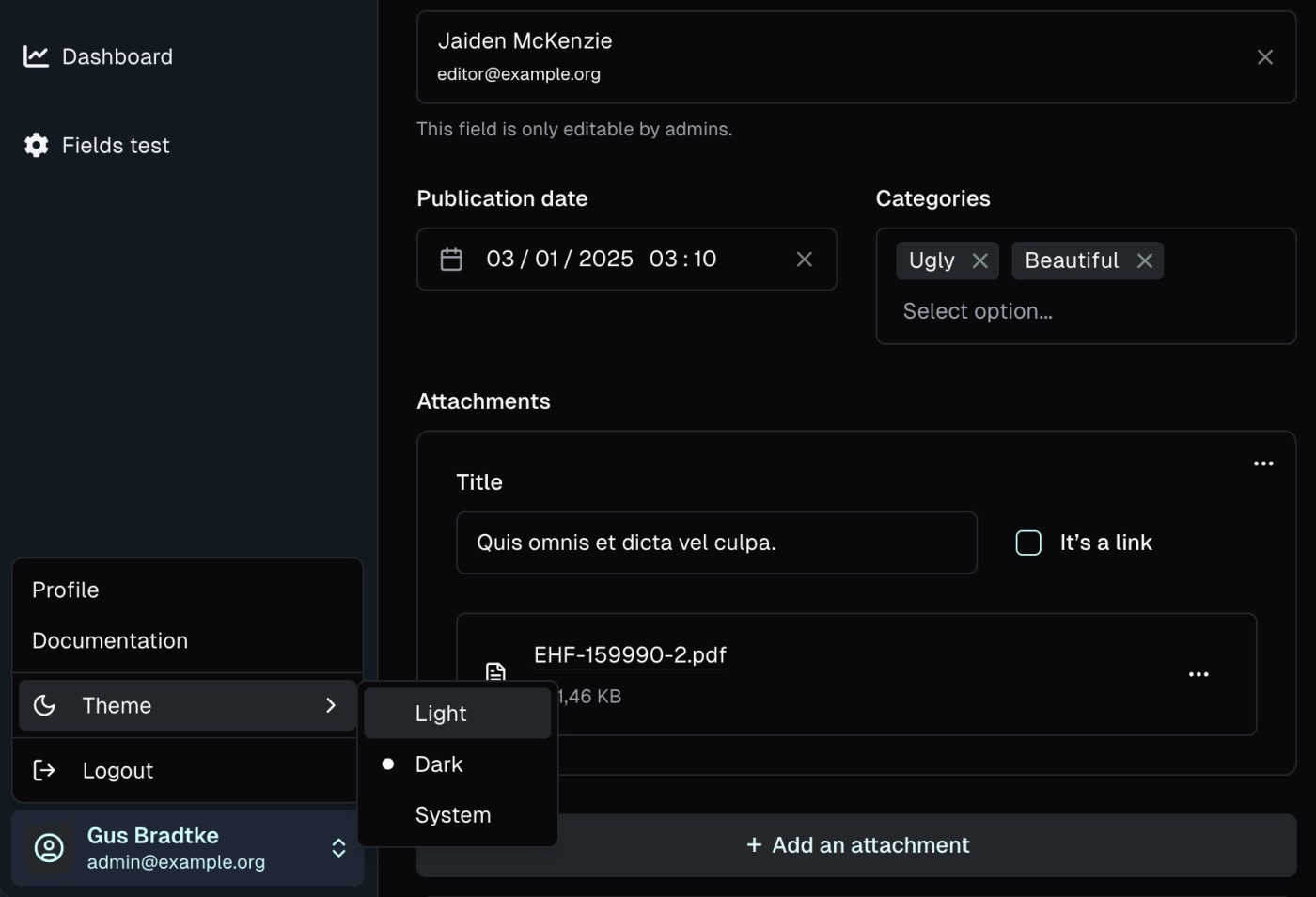This screenshot has width=1316, height=897.
Task: Open the publication date calendar icon
Action: coord(451,260)
